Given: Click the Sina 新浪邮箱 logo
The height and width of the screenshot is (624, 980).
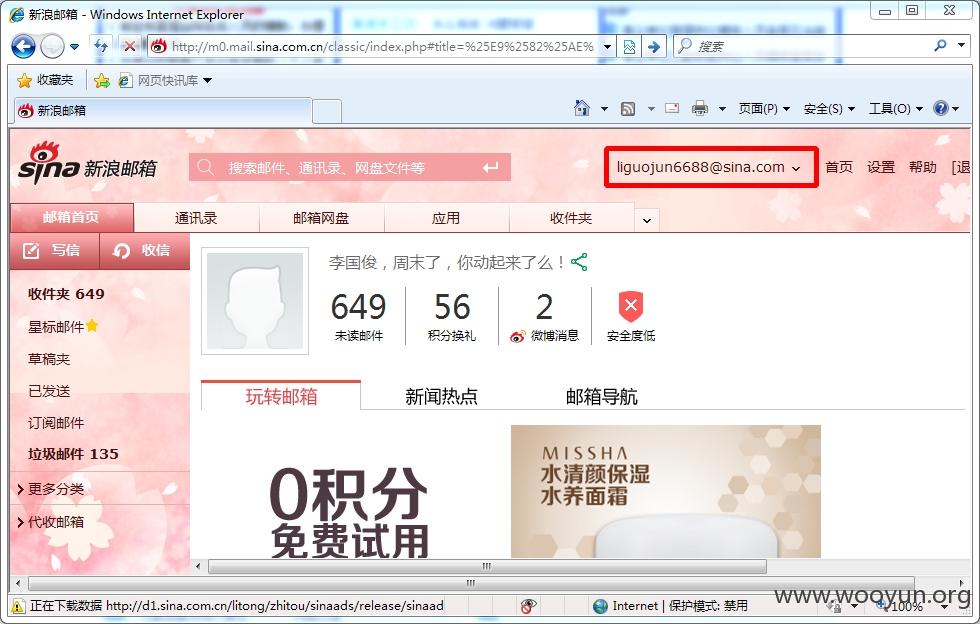Looking at the screenshot, I should [x=88, y=164].
